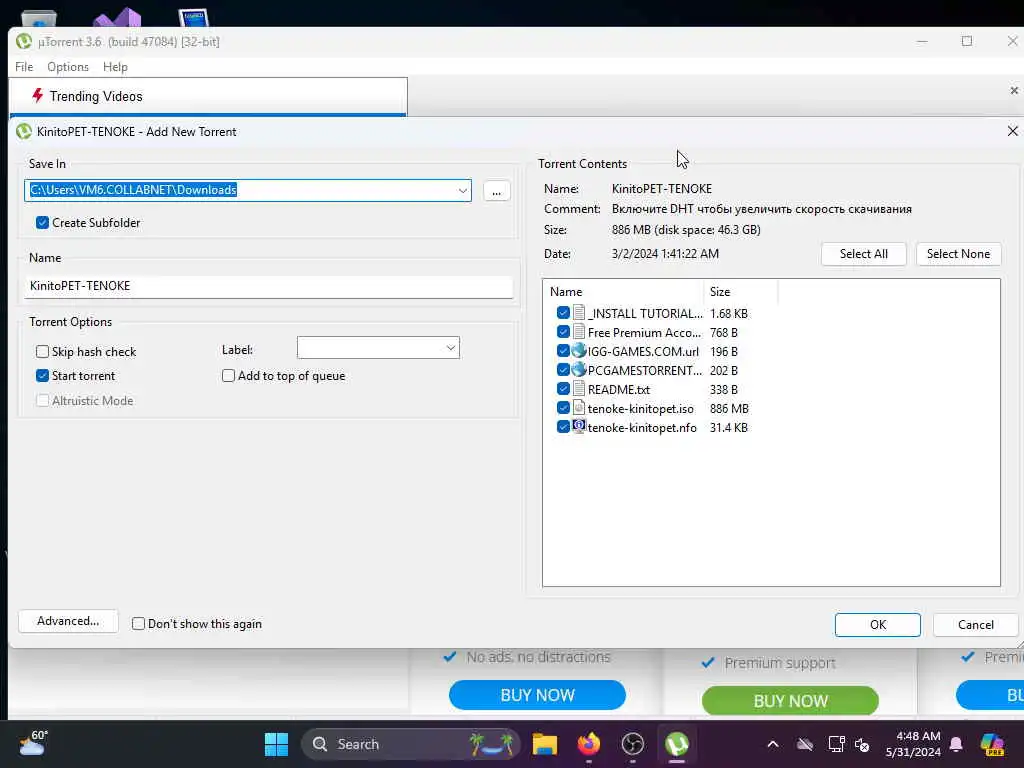Viewport: 1024px width, 768px height.
Task: Confirm with the OK button
Action: (x=878, y=624)
